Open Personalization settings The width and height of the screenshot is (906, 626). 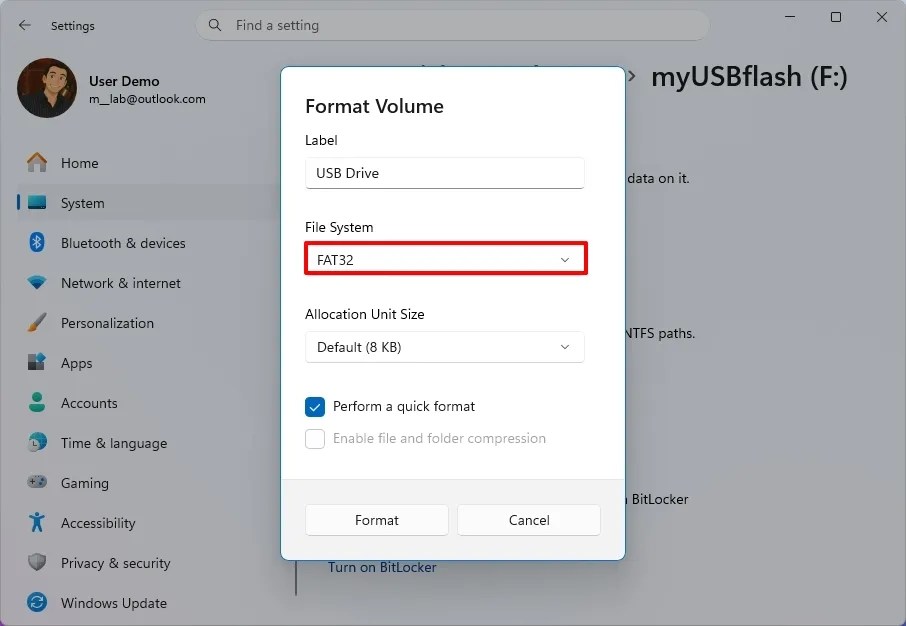pos(148,323)
